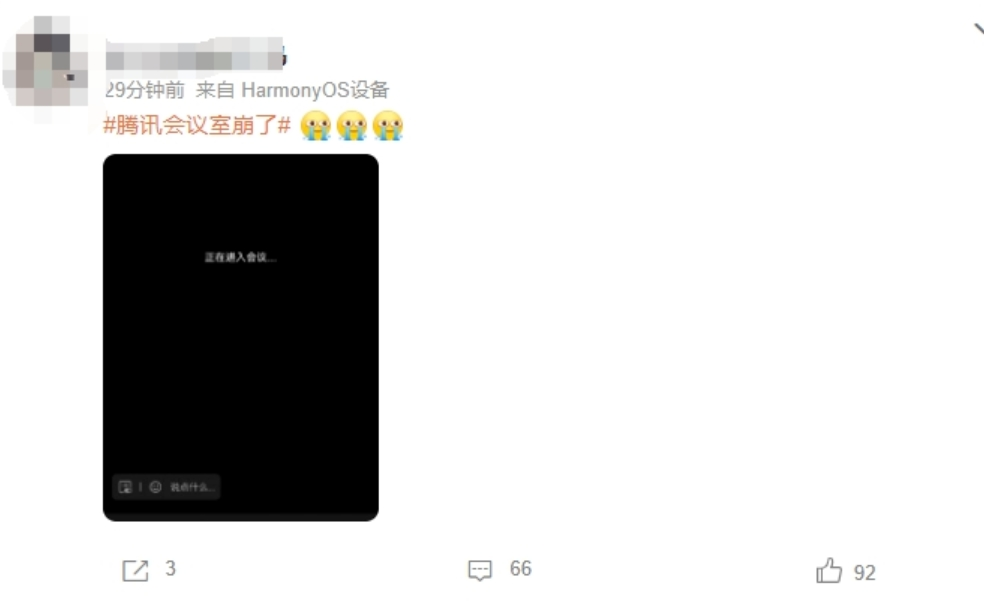Open comments via the speech bubble icon
The width and height of the screenshot is (984, 601).
point(480,570)
